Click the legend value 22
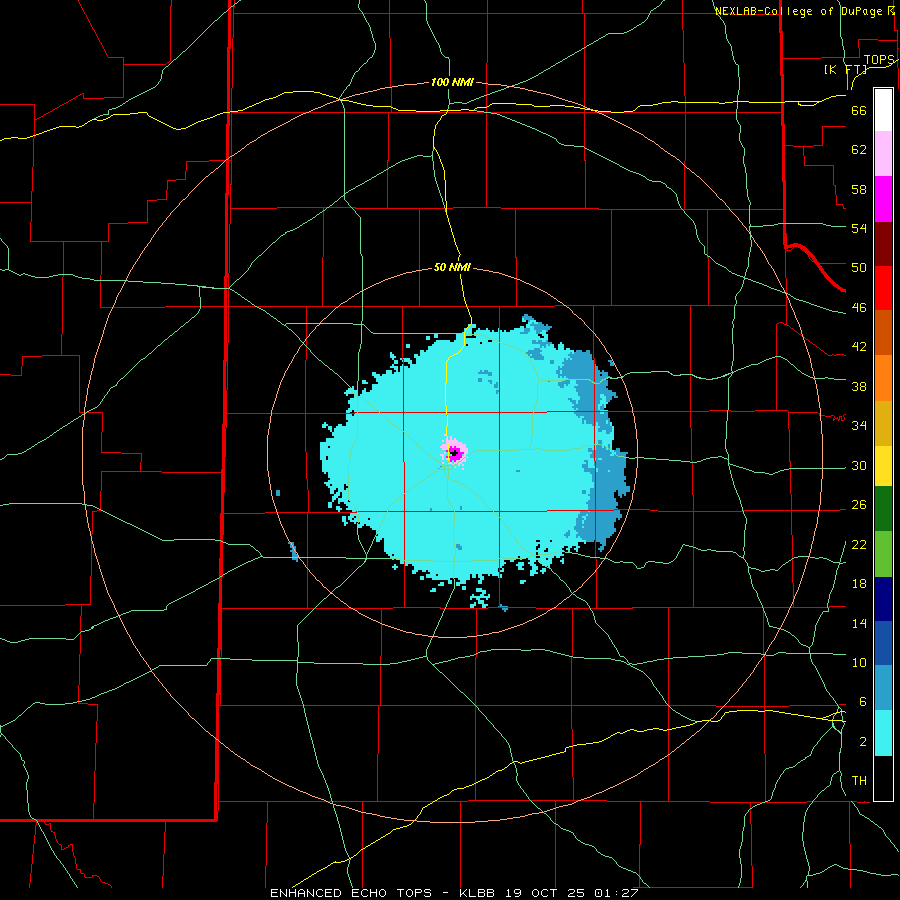This screenshot has width=900, height=900. [859, 544]
